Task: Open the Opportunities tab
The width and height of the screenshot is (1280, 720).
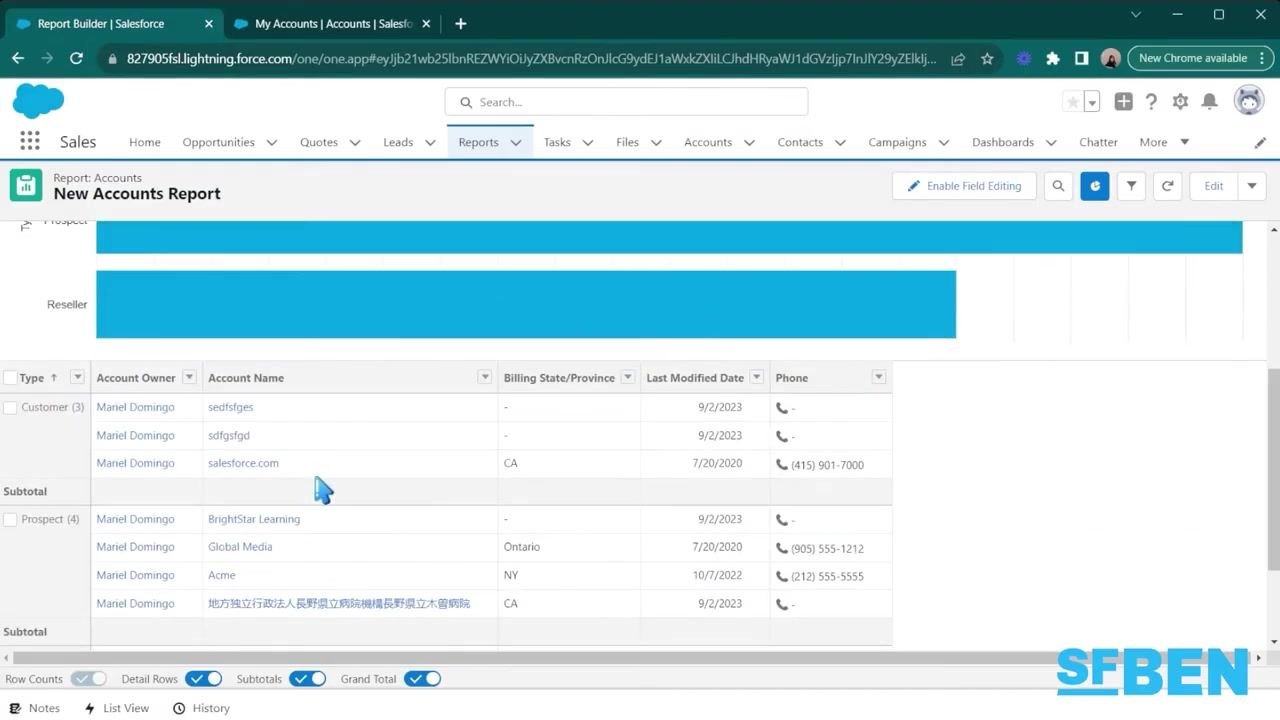Action: 218,142
